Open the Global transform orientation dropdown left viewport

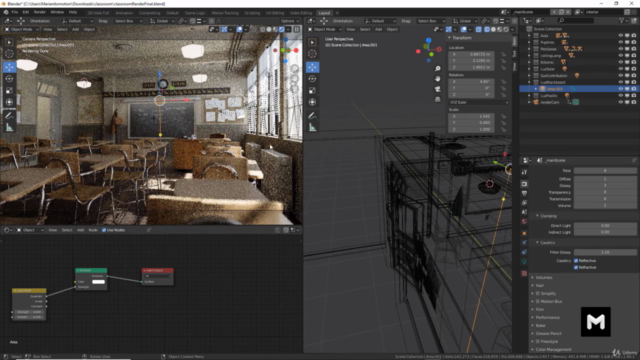pyautogui.click(x=162, y=21)
